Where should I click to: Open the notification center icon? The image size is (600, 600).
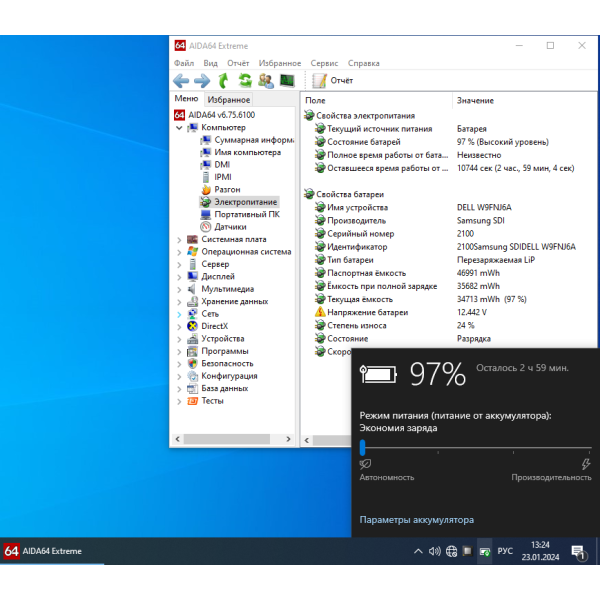tap(579, 552)
